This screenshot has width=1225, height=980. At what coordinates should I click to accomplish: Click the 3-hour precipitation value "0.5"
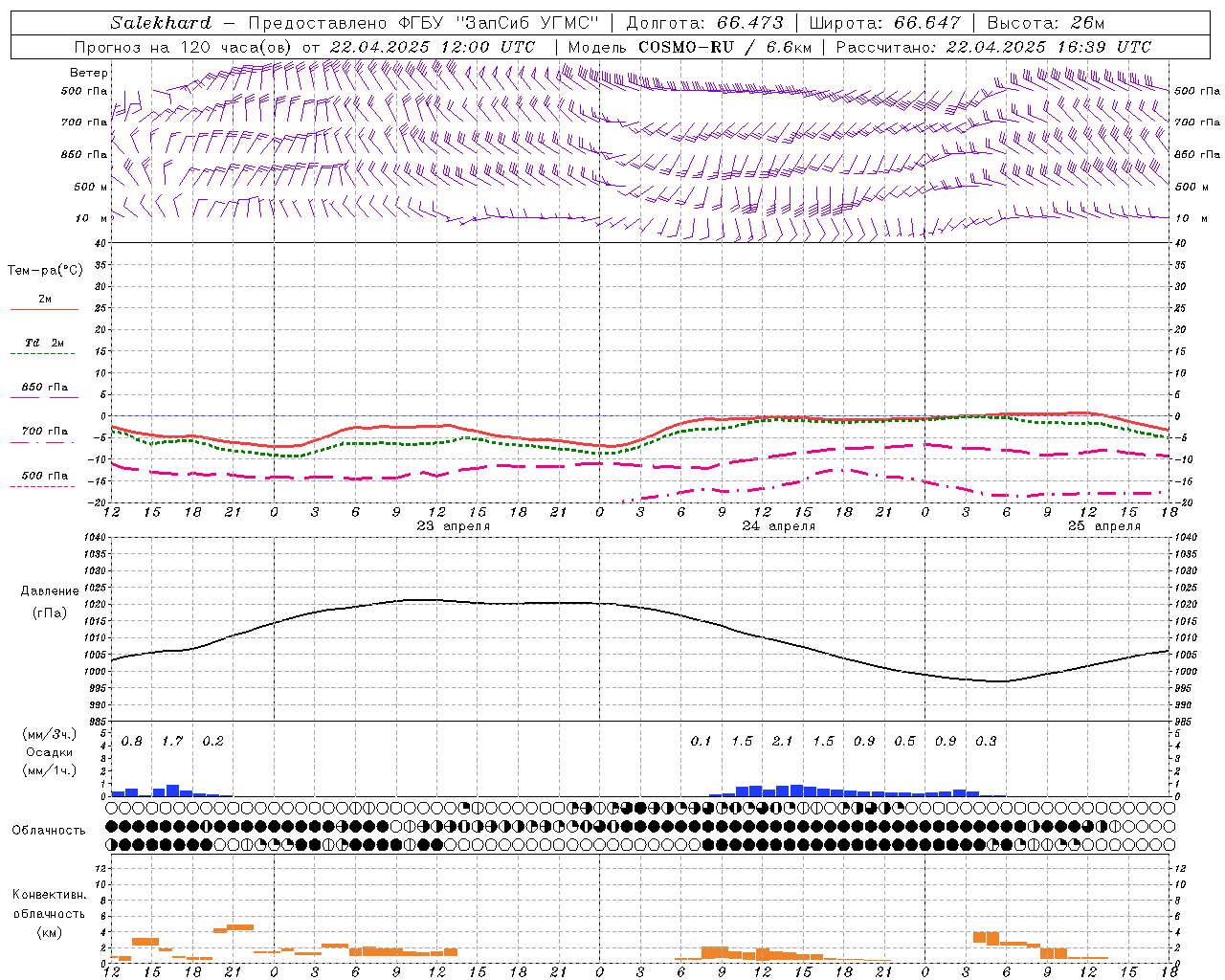coord(904,742)
